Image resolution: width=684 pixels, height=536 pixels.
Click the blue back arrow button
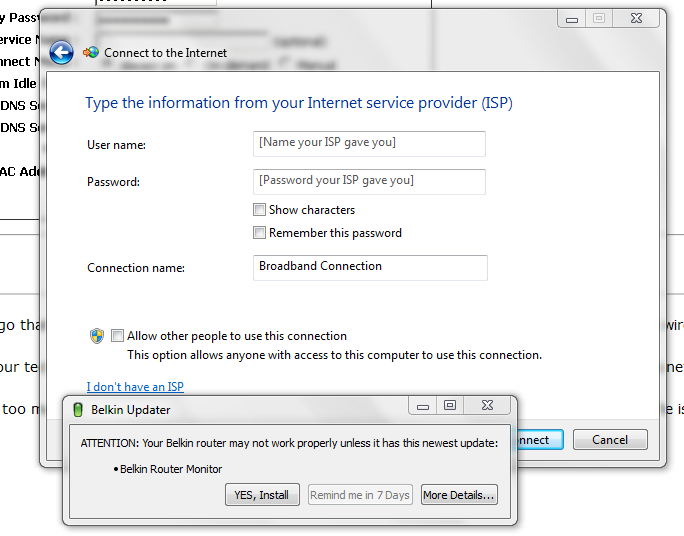tap(61, 53)
